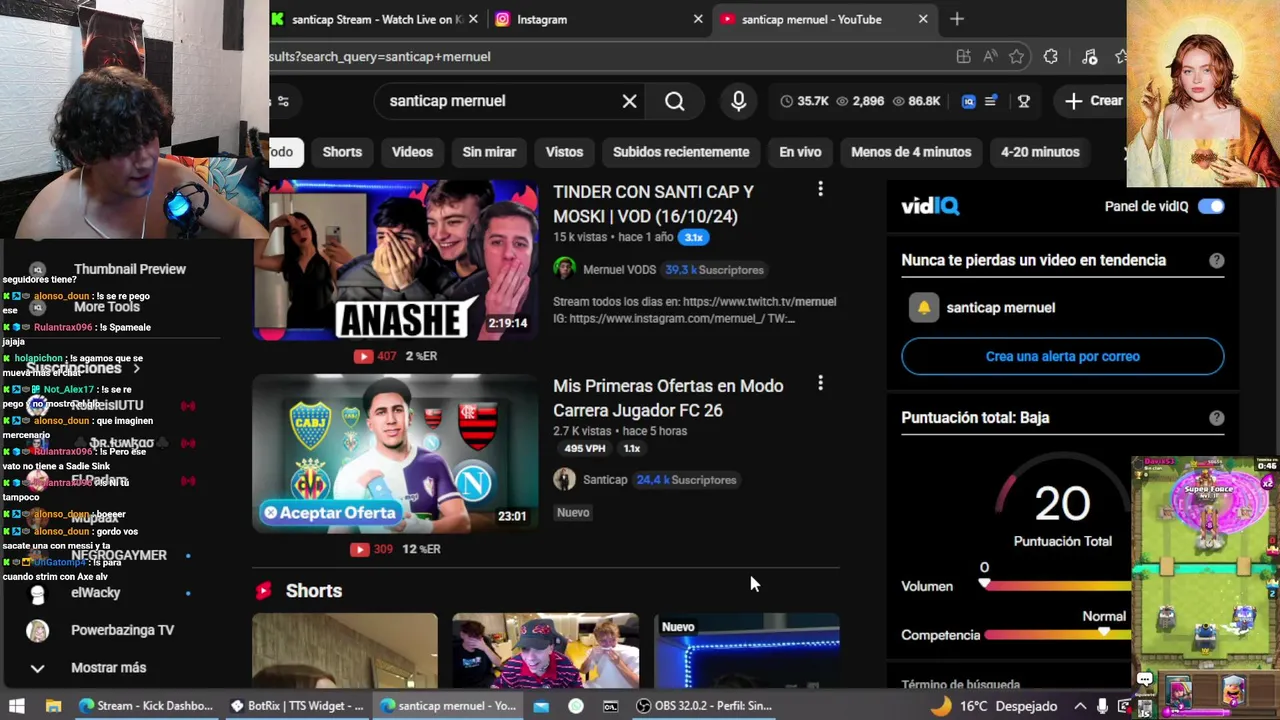1280x720 pixels.
Task: Clear the YouTube search box with X
Action: pyautogui.click(x=629, y=101)
